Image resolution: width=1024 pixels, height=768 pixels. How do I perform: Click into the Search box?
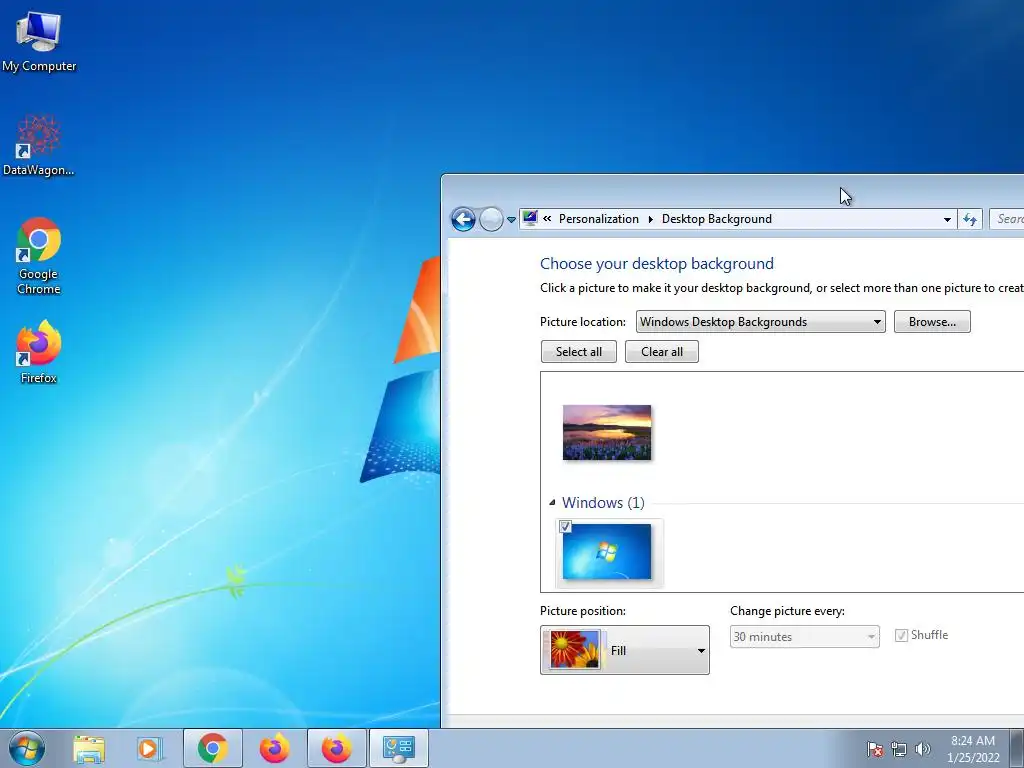(1006, 219)
